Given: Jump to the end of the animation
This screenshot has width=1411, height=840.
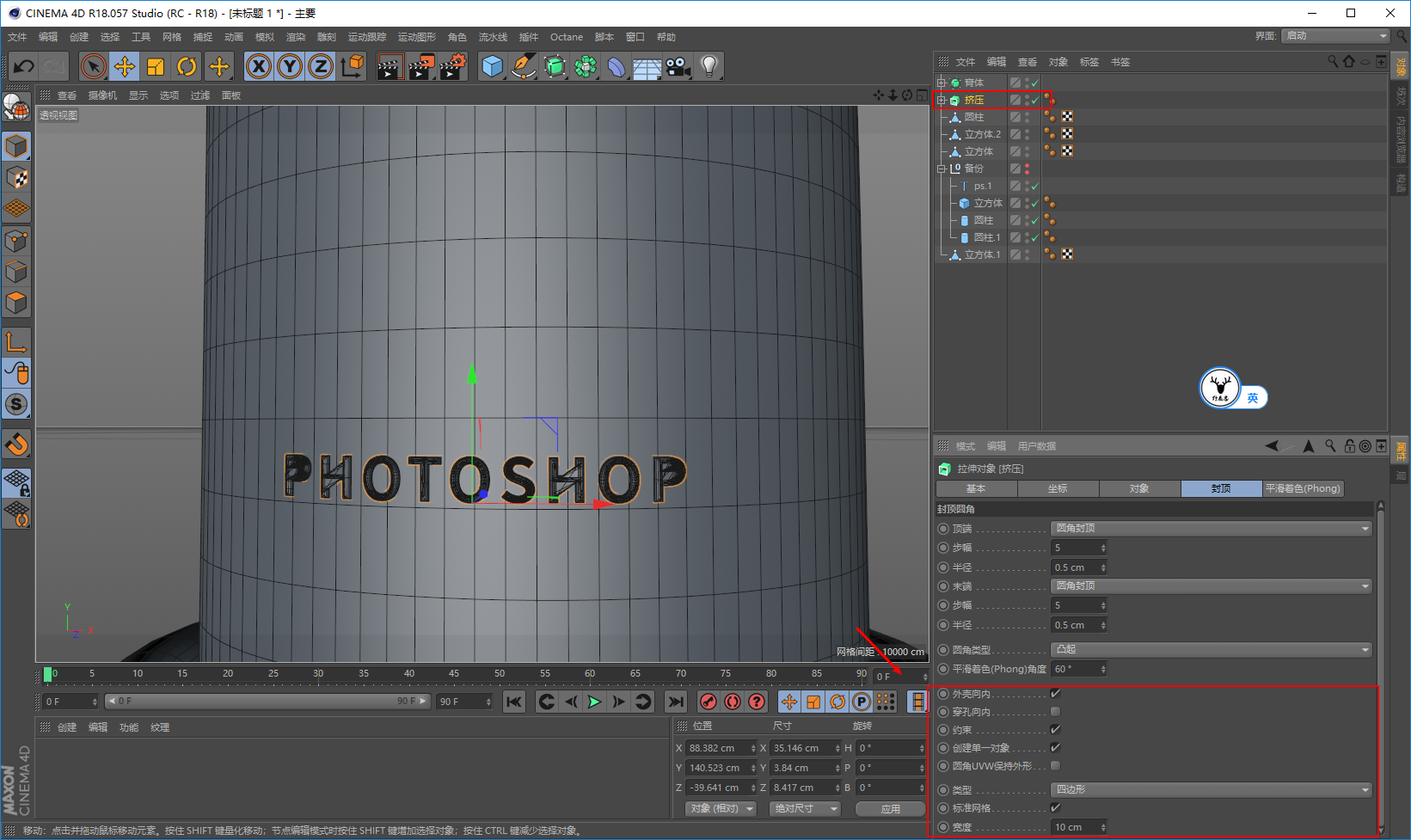Looking at the screenshot, I should pos(677,702).
